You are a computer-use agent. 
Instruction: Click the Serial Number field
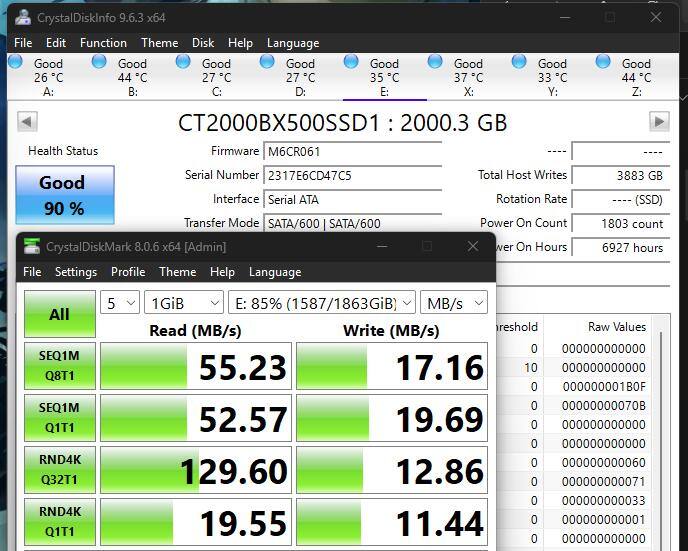pos(352,175)
